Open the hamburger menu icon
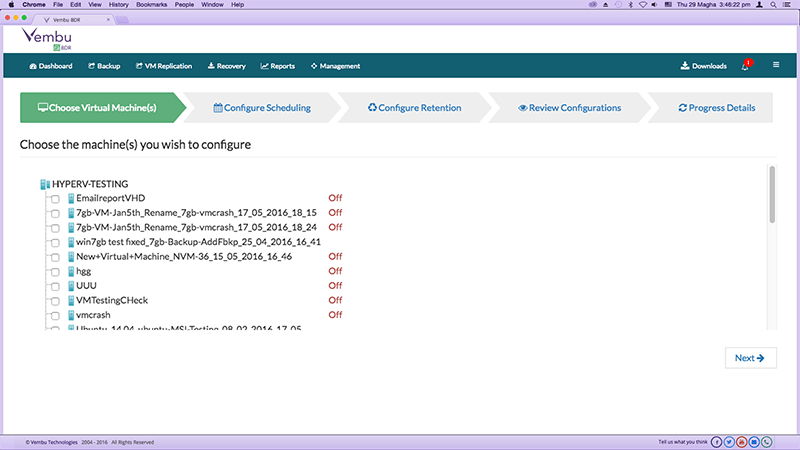Image resolution: width=800 pixels, height=450 pixels. [x=776, y=65]
